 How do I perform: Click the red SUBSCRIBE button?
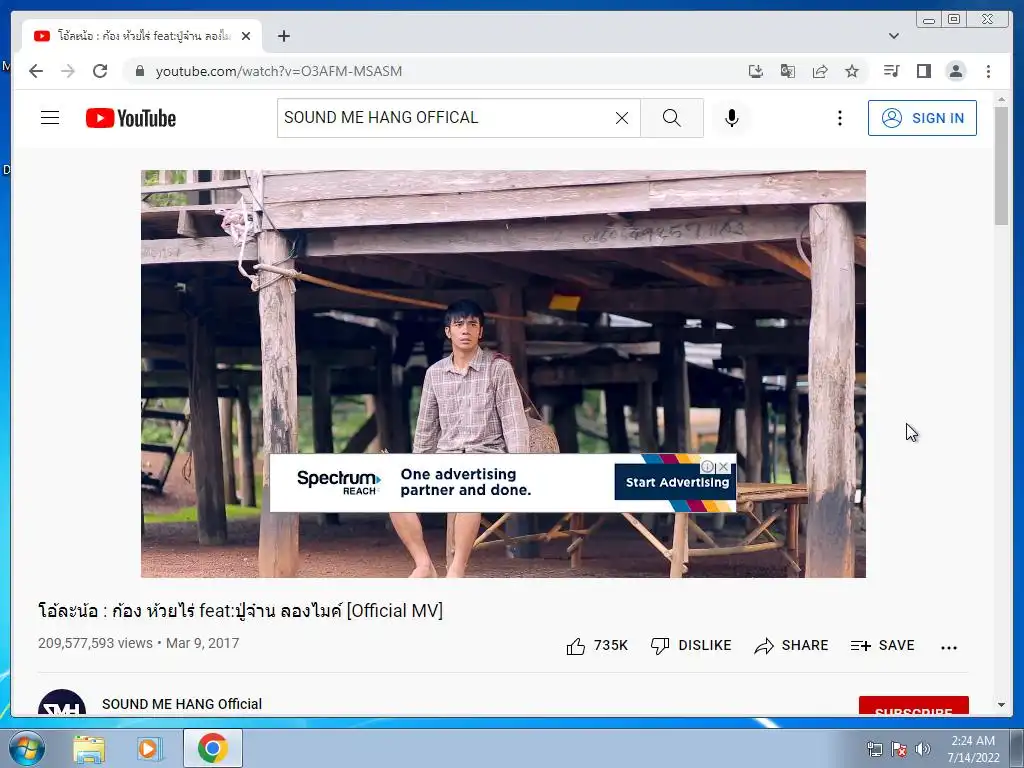pyautogui.click(x=914, y=706)
